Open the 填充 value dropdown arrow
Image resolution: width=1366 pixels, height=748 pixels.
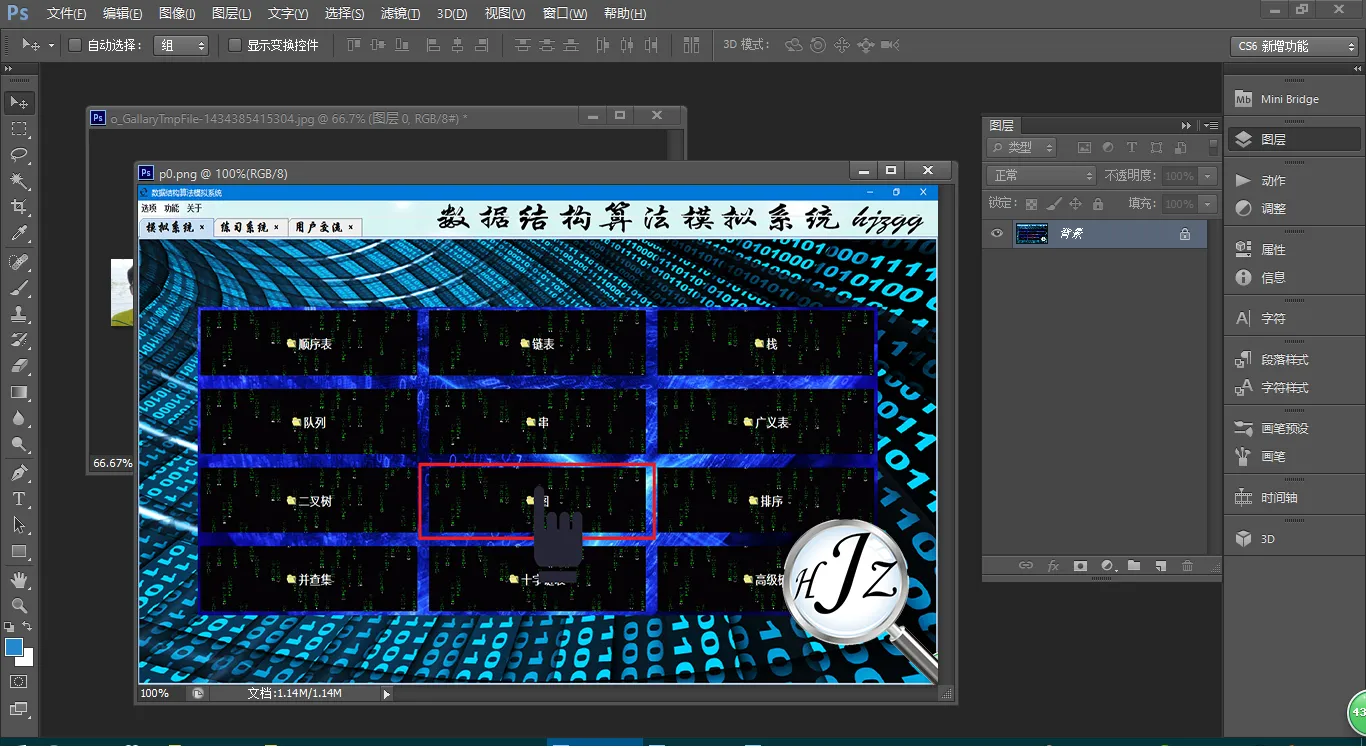pos(1208,204)
